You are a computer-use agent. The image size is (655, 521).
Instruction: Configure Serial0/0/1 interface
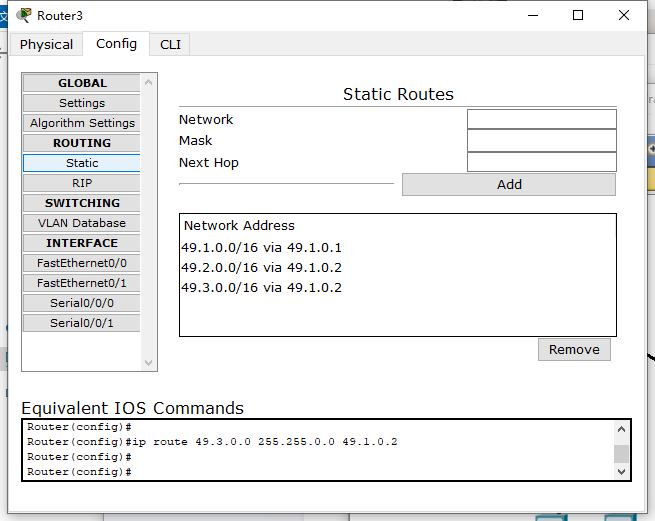[x=82, y=323]
